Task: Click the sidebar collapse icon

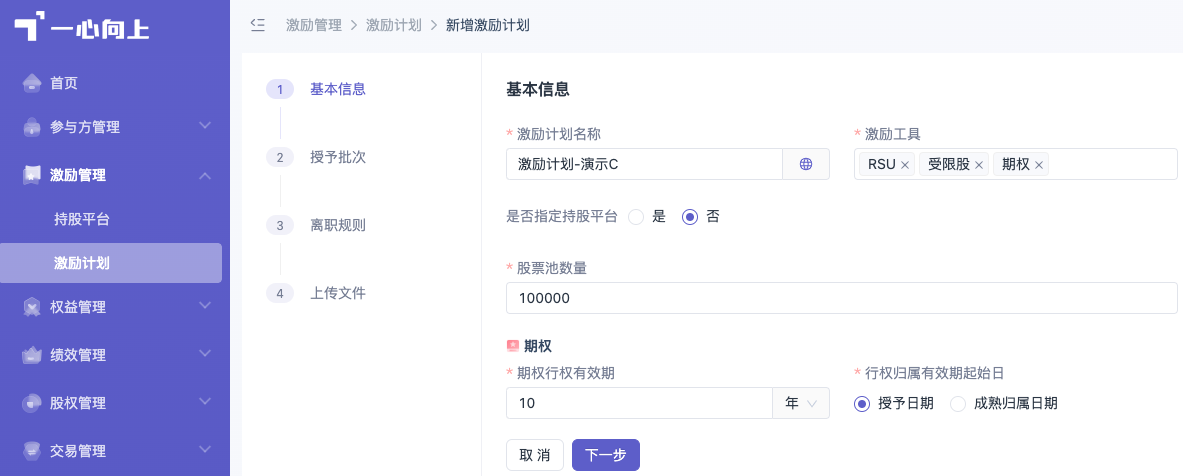Action: [x=257, y=25]
